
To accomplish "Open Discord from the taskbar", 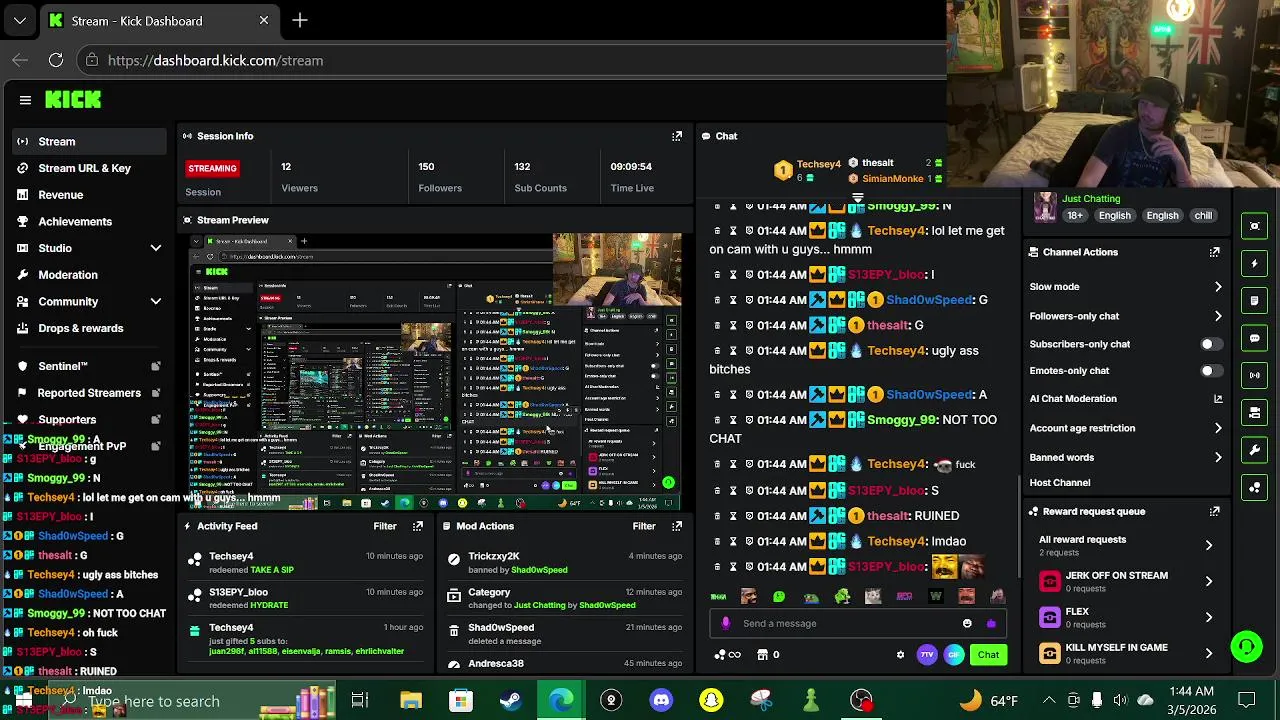I will [x=661, y=700].
